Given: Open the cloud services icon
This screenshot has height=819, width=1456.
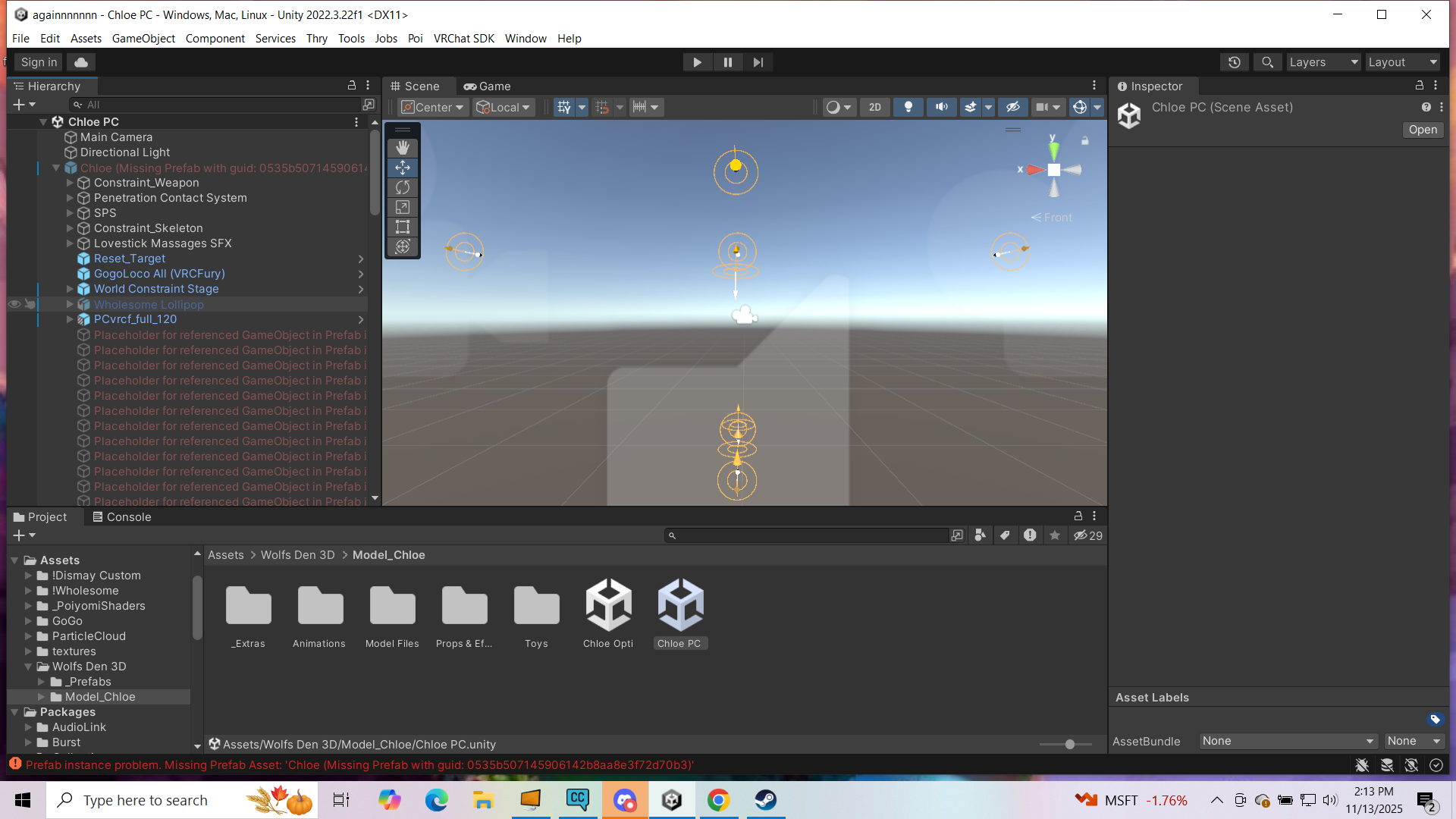Looking at the screenshot, I should coord(81,62).
